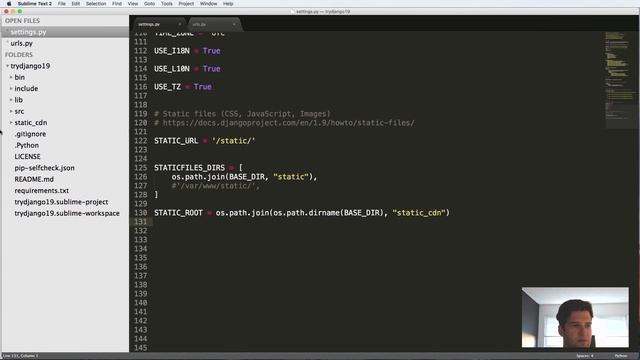The width and height of the screenshot is (640, 360).
Task: Open the .gitignore file
Action: [x=30, y=134]
